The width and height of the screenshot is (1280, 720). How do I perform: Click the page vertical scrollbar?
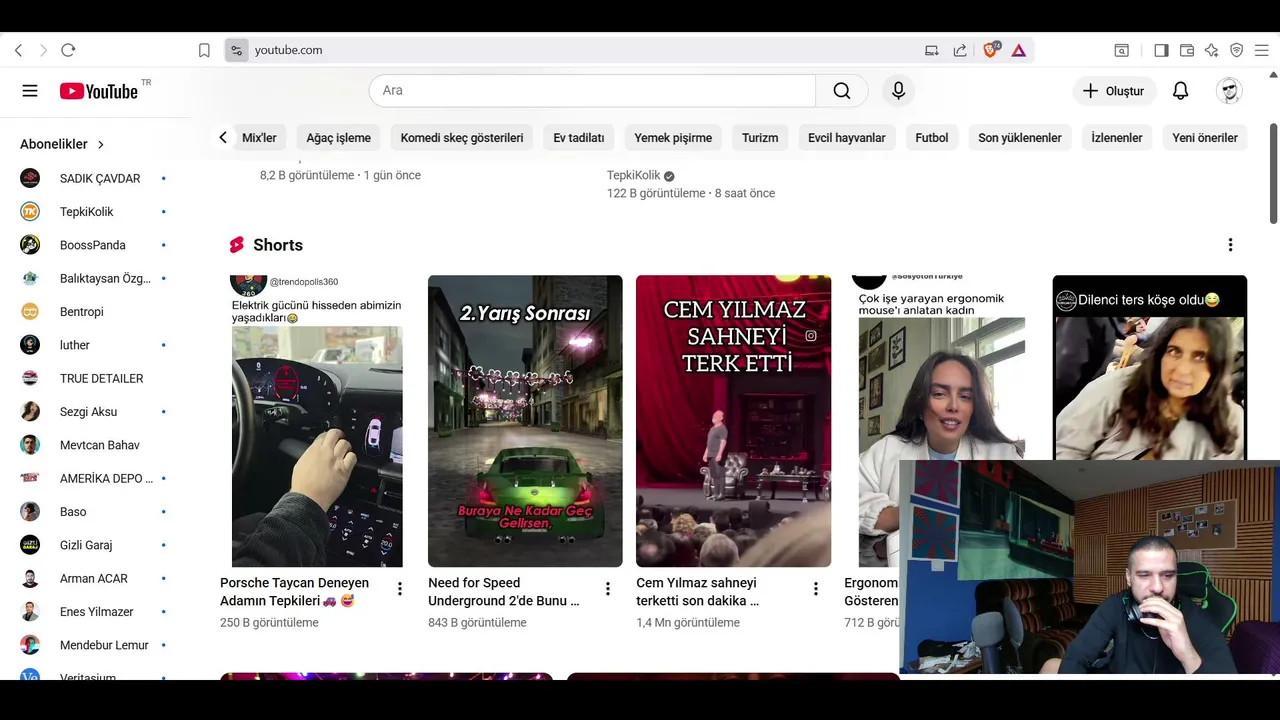click(x=1273, y=173)
